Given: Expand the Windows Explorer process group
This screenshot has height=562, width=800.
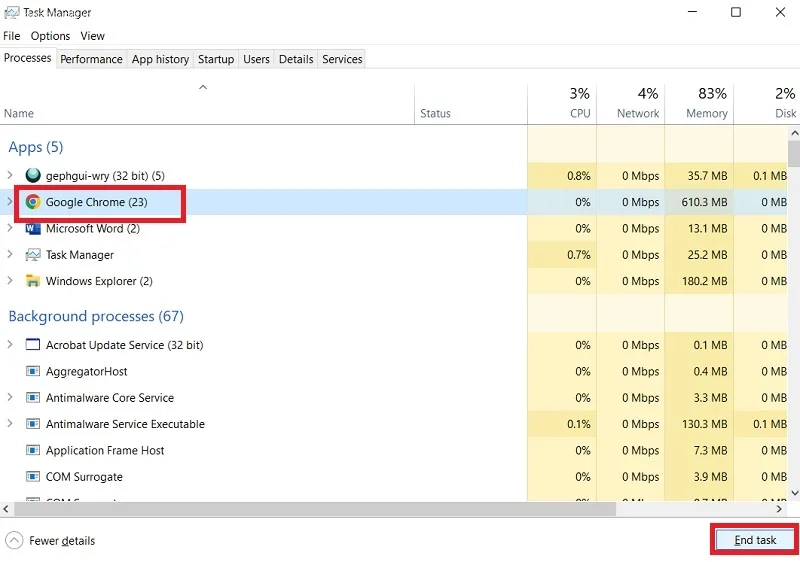Looking at the screenshot, I should pyautogui.click(x=10, y=281).
